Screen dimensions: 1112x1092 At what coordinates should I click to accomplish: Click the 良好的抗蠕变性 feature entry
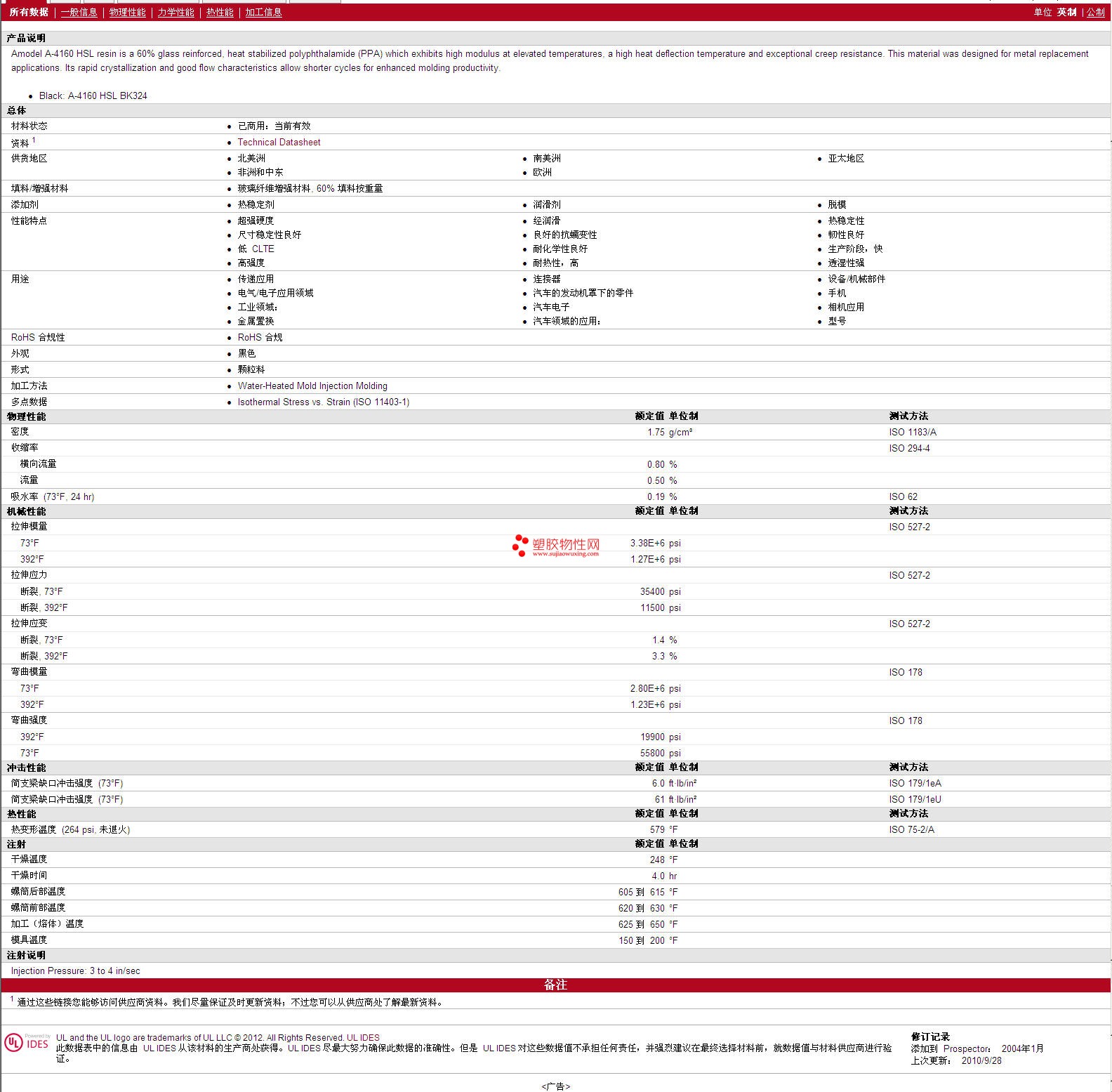564,235
